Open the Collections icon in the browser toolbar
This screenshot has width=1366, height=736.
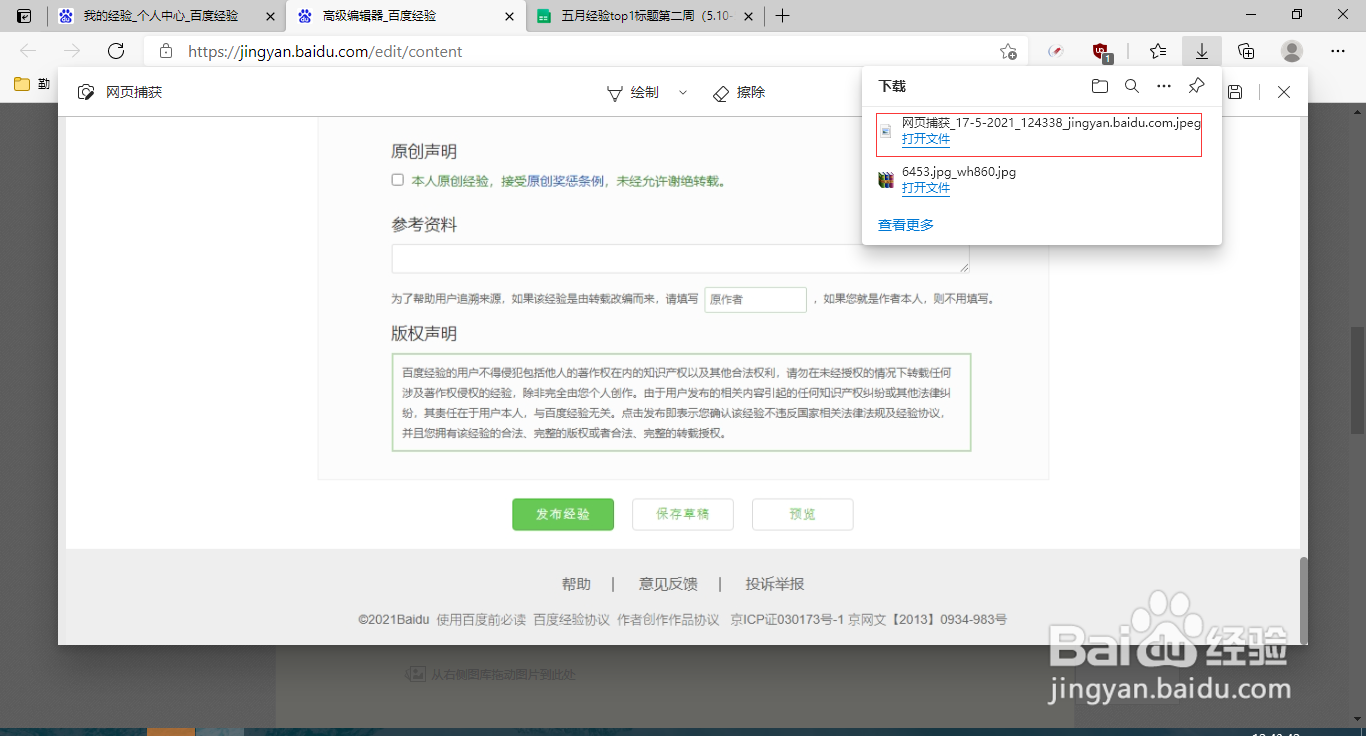click(x=1246, y=51)
